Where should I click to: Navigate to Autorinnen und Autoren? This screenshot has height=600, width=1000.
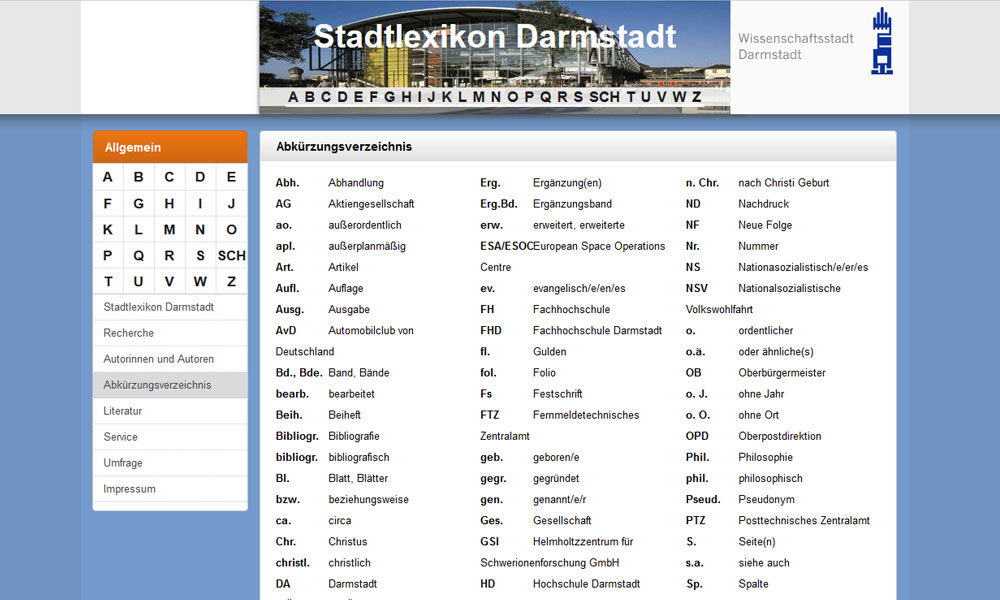tap(158, 359)
